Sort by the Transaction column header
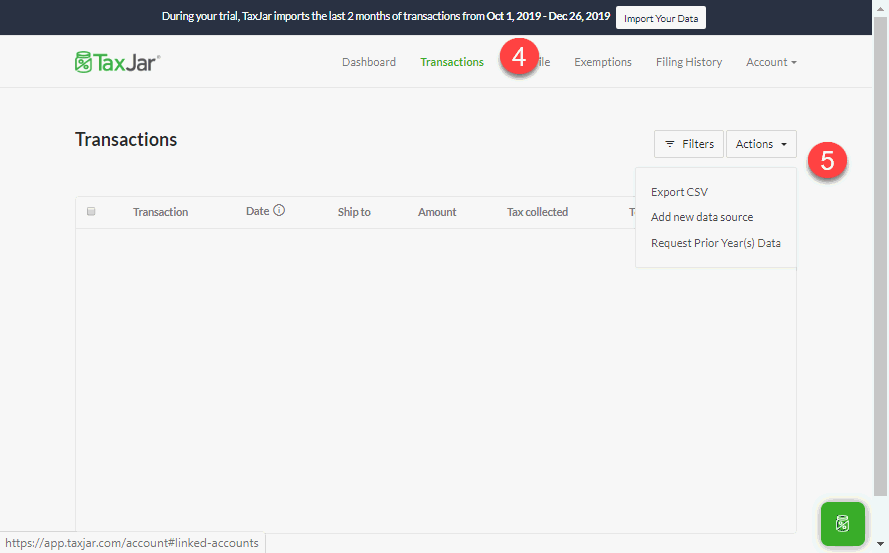Screen dimensions: 889x553 coord(160,212)
